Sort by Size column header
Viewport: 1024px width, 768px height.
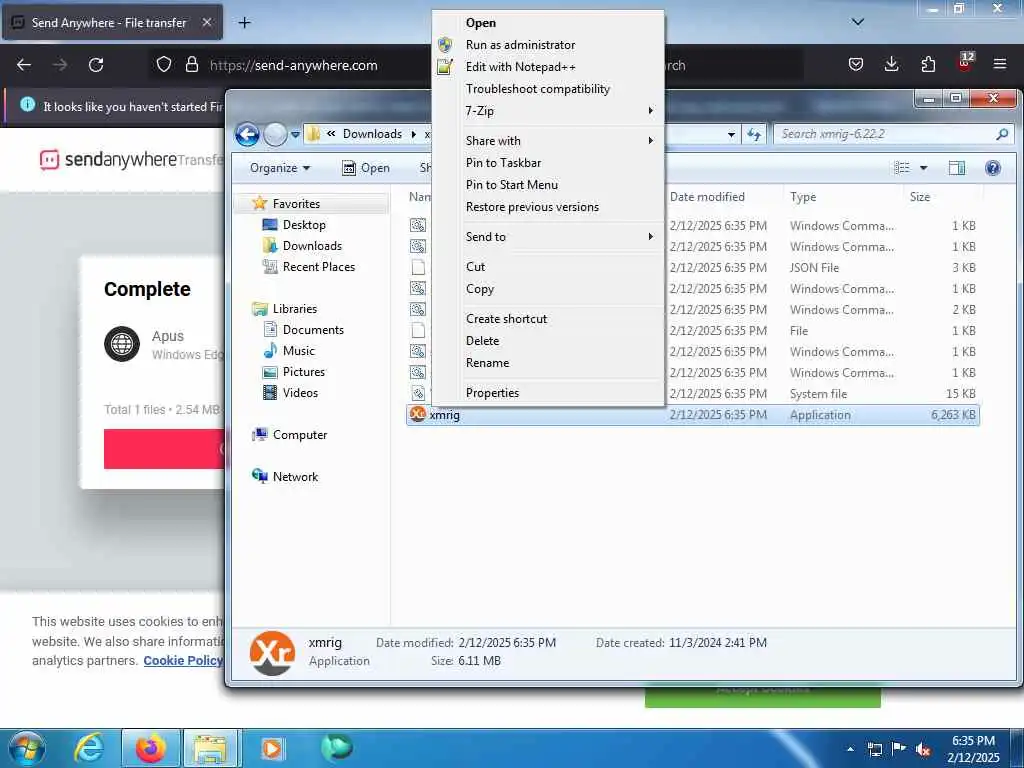pos(920,197)
